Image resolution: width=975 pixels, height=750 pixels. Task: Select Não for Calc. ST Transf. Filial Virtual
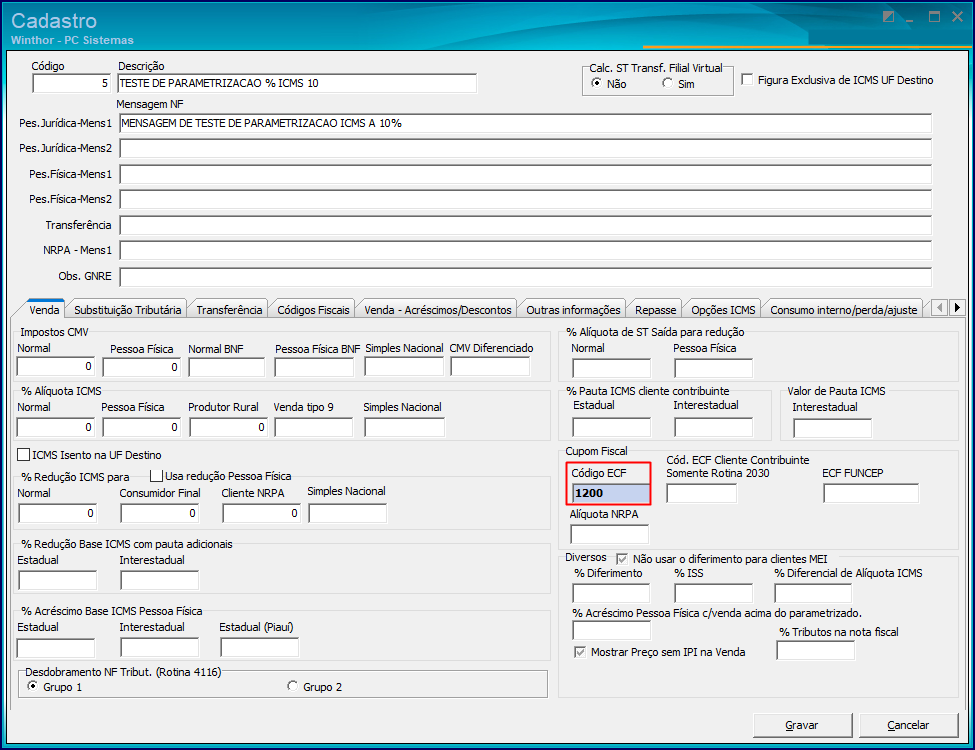pyautogui.click(x=596, y=83)
